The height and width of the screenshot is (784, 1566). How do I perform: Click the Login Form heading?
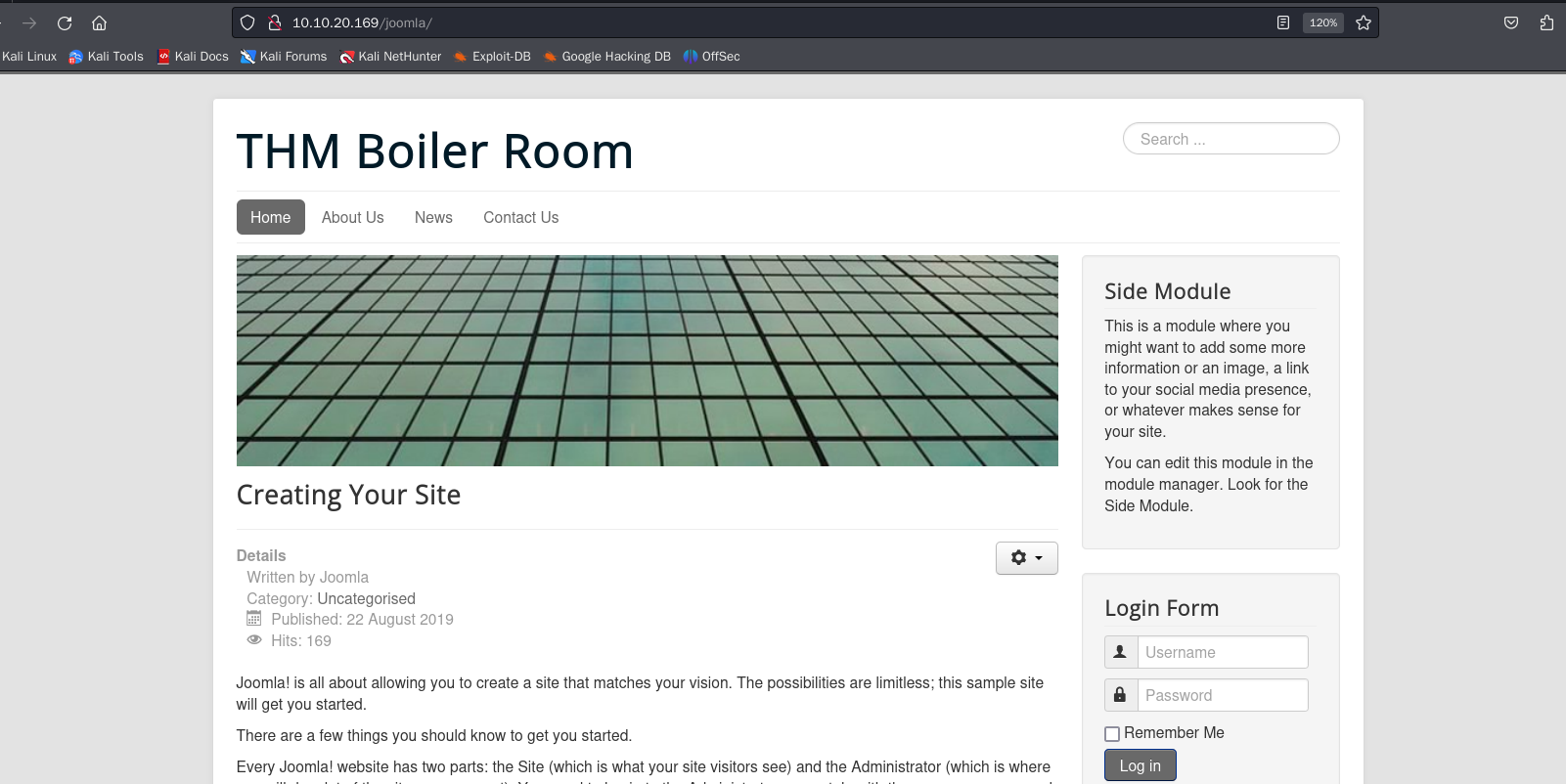tap(1161, 608)
